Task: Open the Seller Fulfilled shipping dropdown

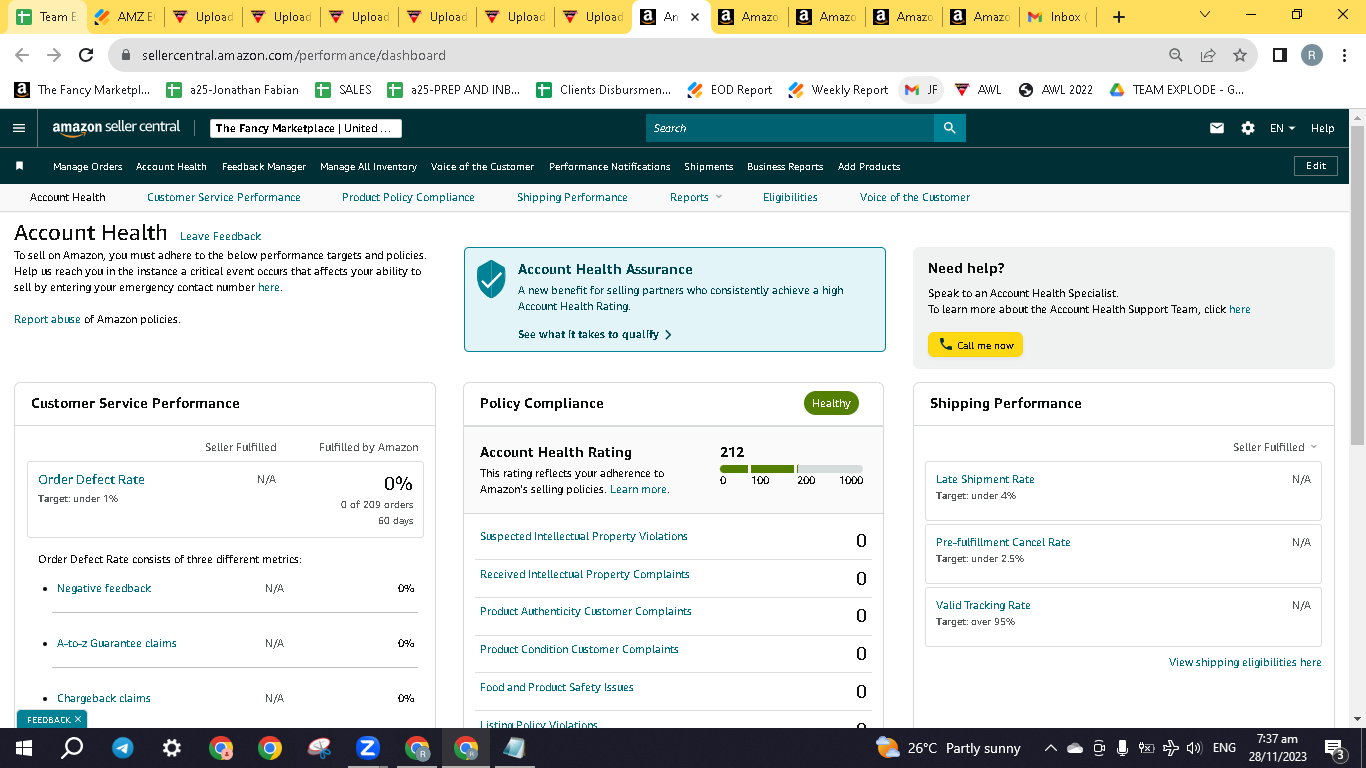Action: (x=1275, y=447)
